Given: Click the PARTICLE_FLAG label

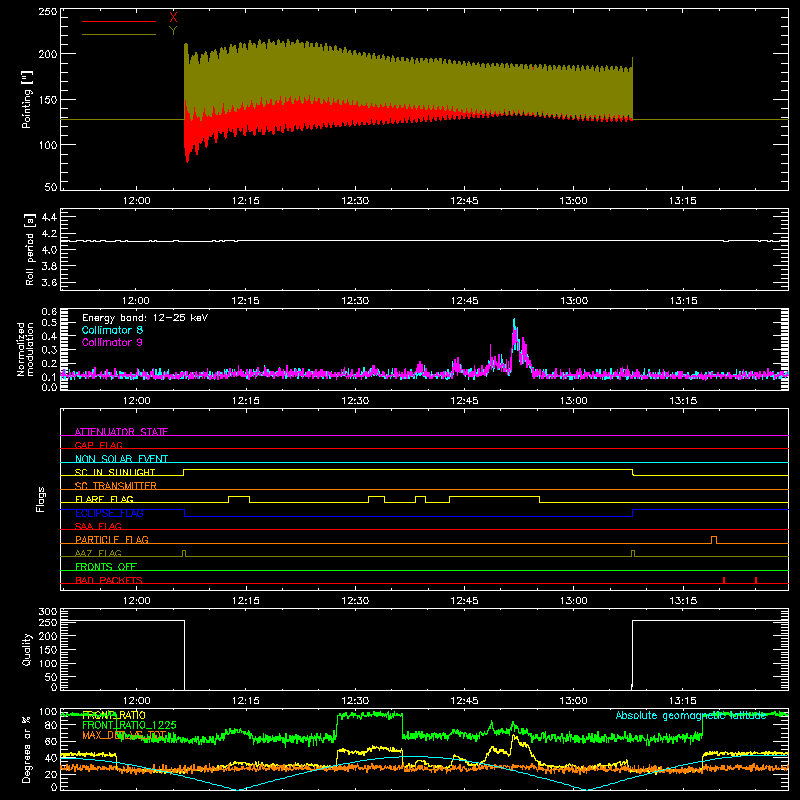Looking at the screenshot, I should [112, 539].
